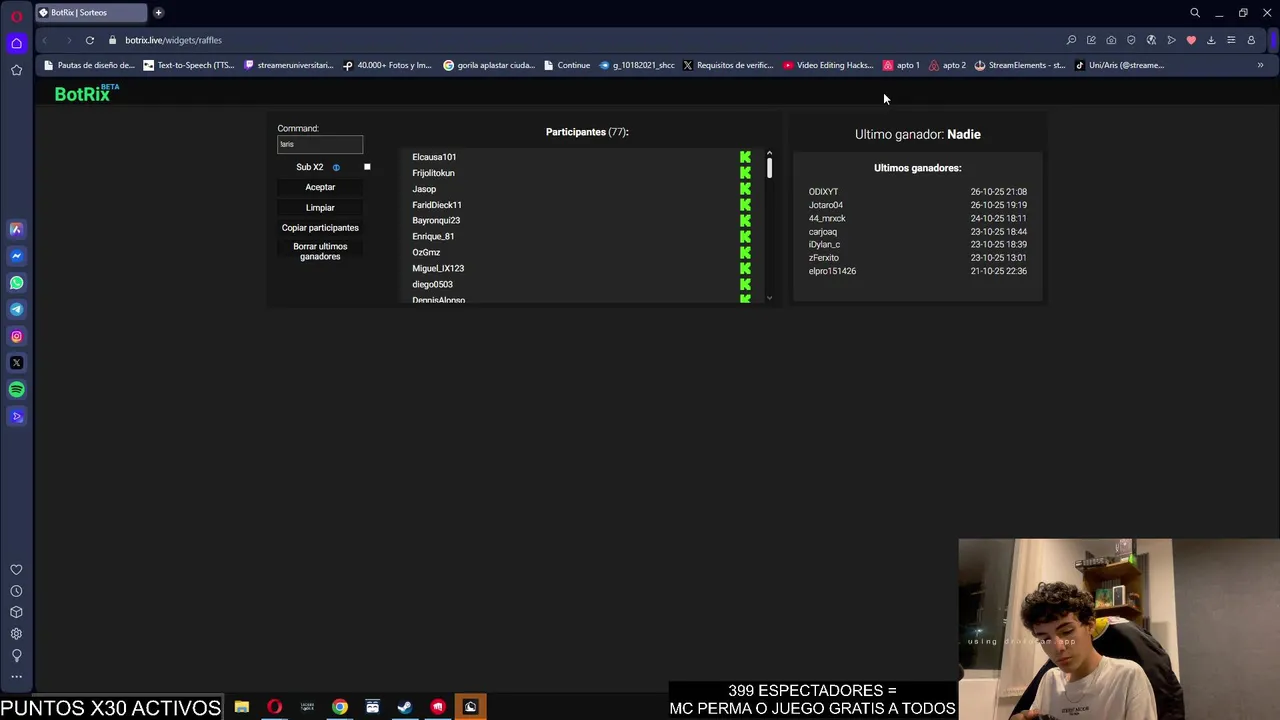This screenshot has width=1280, height=720.
Task: Open X (Twitter) in the sidebar
Action: pyautogui.click(x=16, y=363)
